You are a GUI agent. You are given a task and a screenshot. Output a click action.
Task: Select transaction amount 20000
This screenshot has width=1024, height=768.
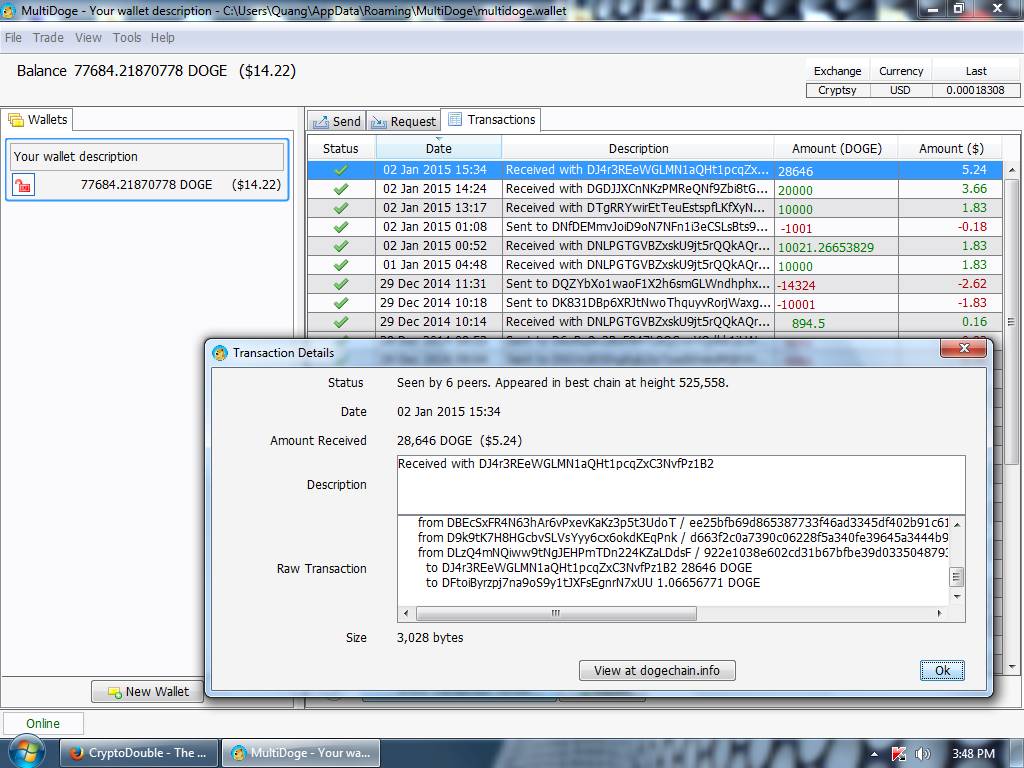(836, 190)
